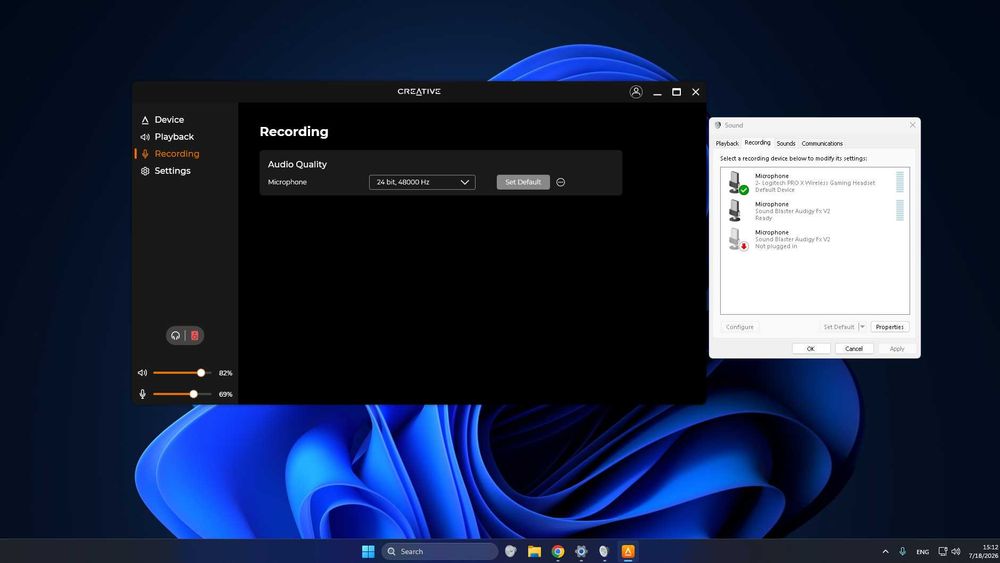Show hidden tray icons chevron
1000x563 pixels.
[x=885, y=552]
